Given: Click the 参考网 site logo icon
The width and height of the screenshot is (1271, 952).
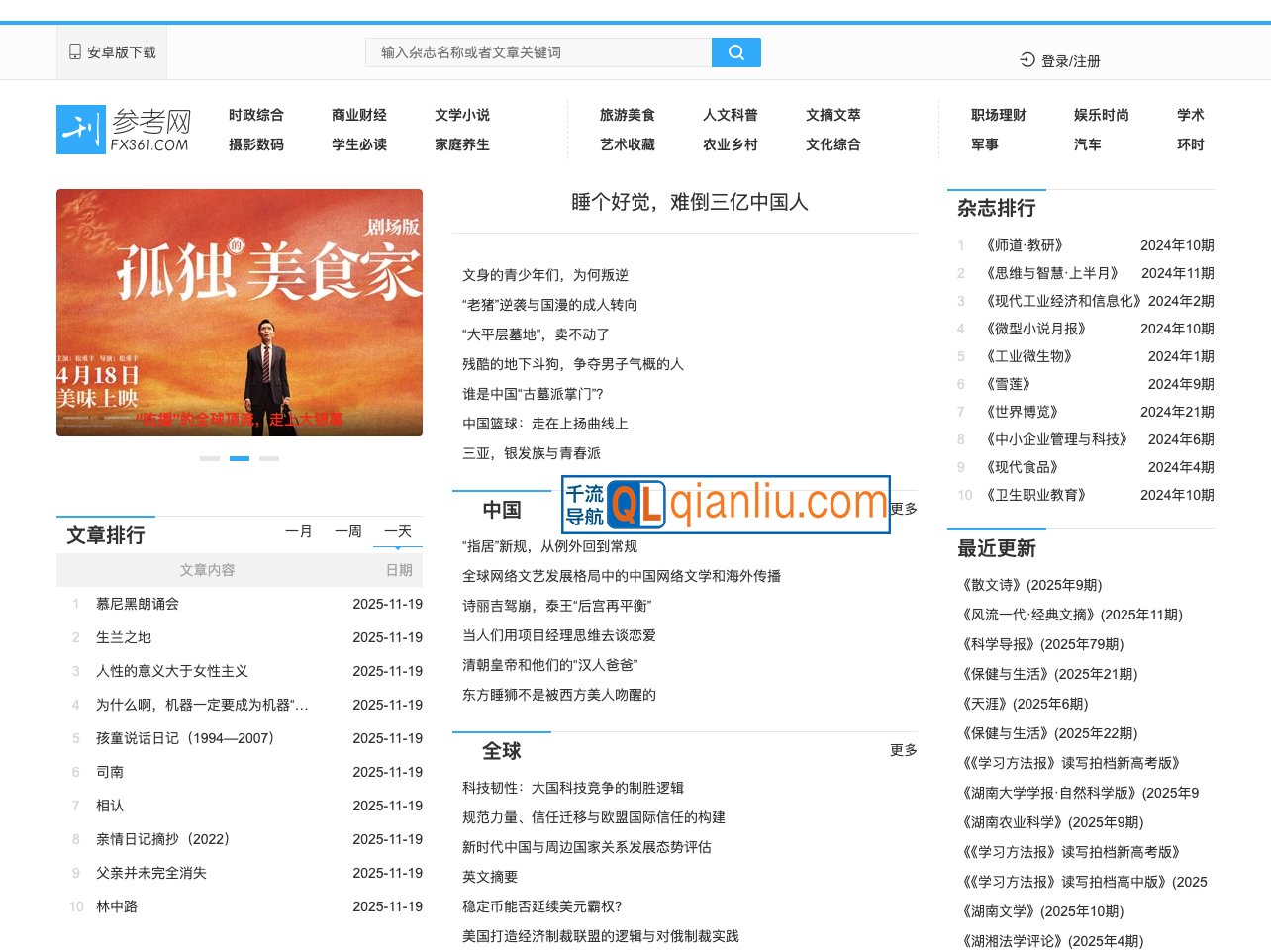Looking at the screenshot, I should (x=83, y=129).
